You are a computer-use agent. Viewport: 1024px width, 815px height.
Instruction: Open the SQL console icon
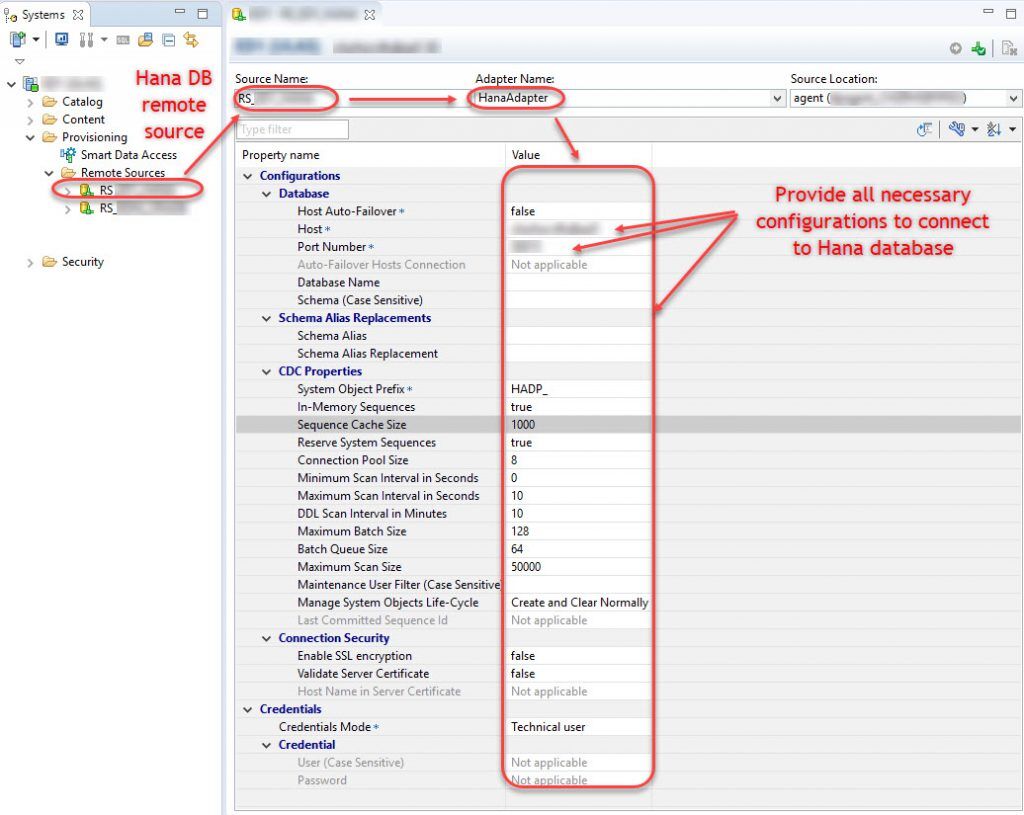tap(123, 40)
